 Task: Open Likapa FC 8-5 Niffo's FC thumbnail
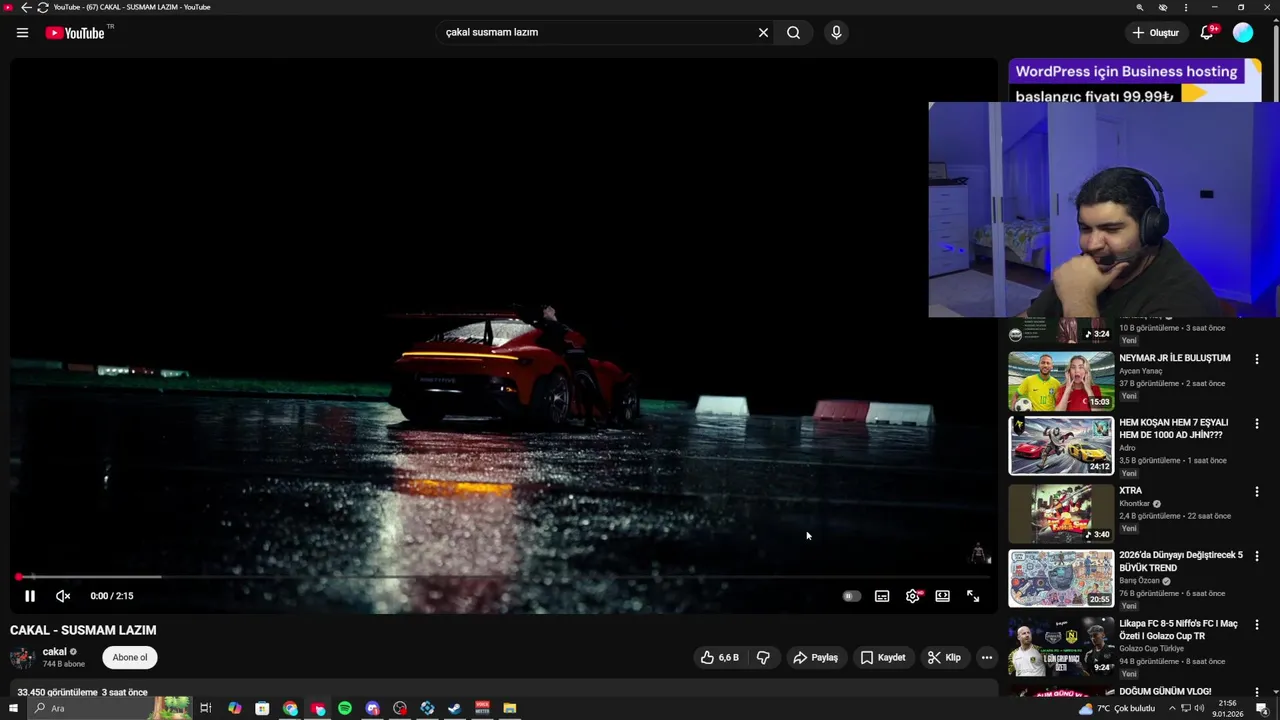[x=1061, y=647]
